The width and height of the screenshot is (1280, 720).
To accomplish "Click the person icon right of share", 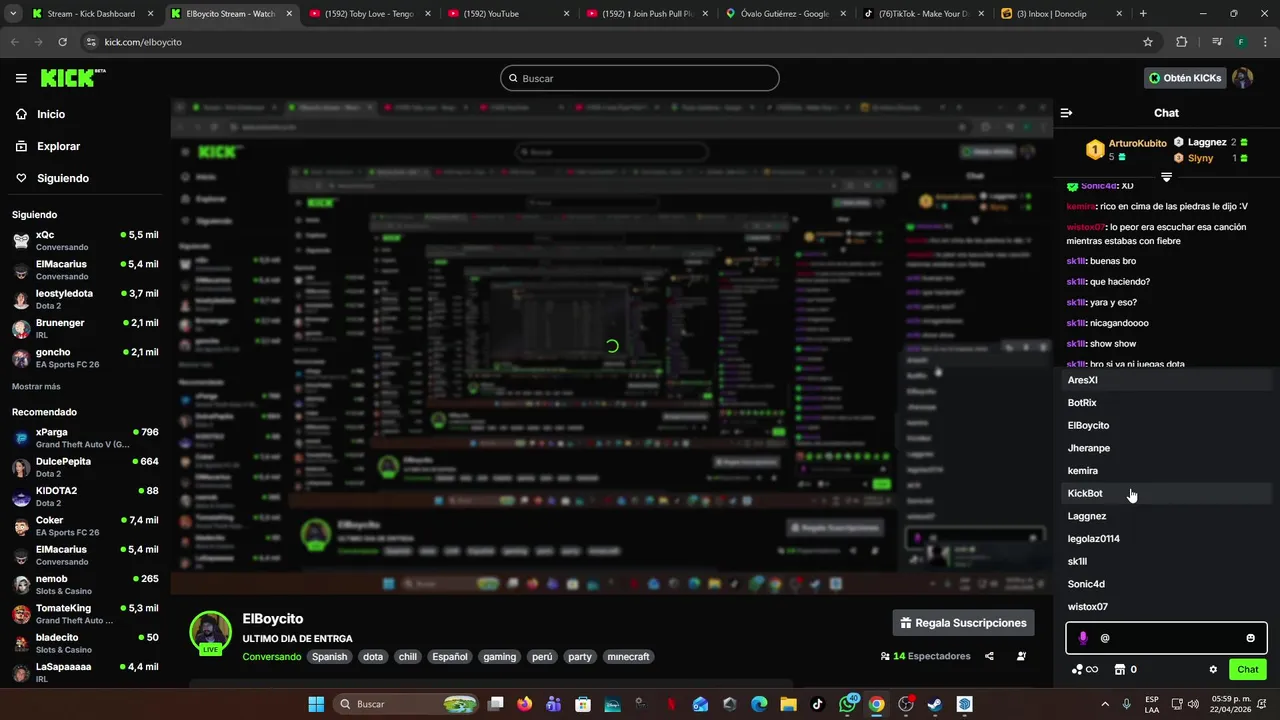I will 1021,657.
